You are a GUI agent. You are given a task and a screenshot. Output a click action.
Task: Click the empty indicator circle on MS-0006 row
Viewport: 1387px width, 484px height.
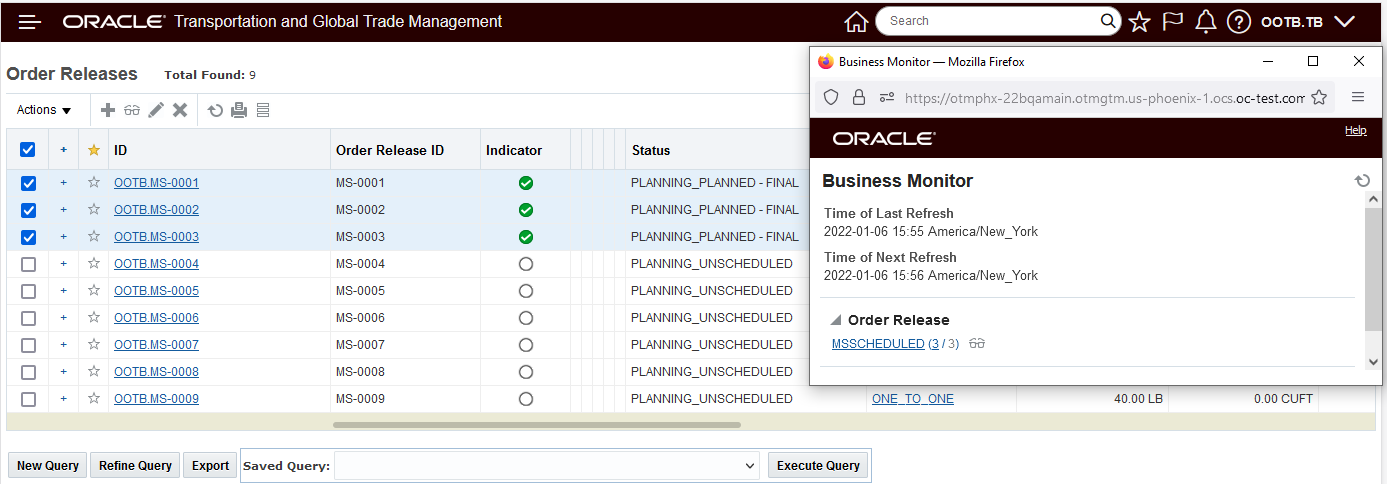pos(526,318)
